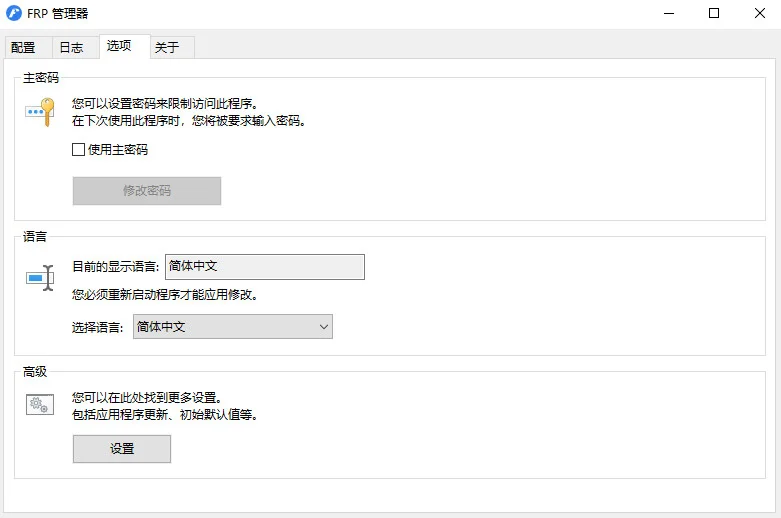
Task: Click the text 包括应用程序更新、初始默认值等。
Action: (x=166, y=414)
